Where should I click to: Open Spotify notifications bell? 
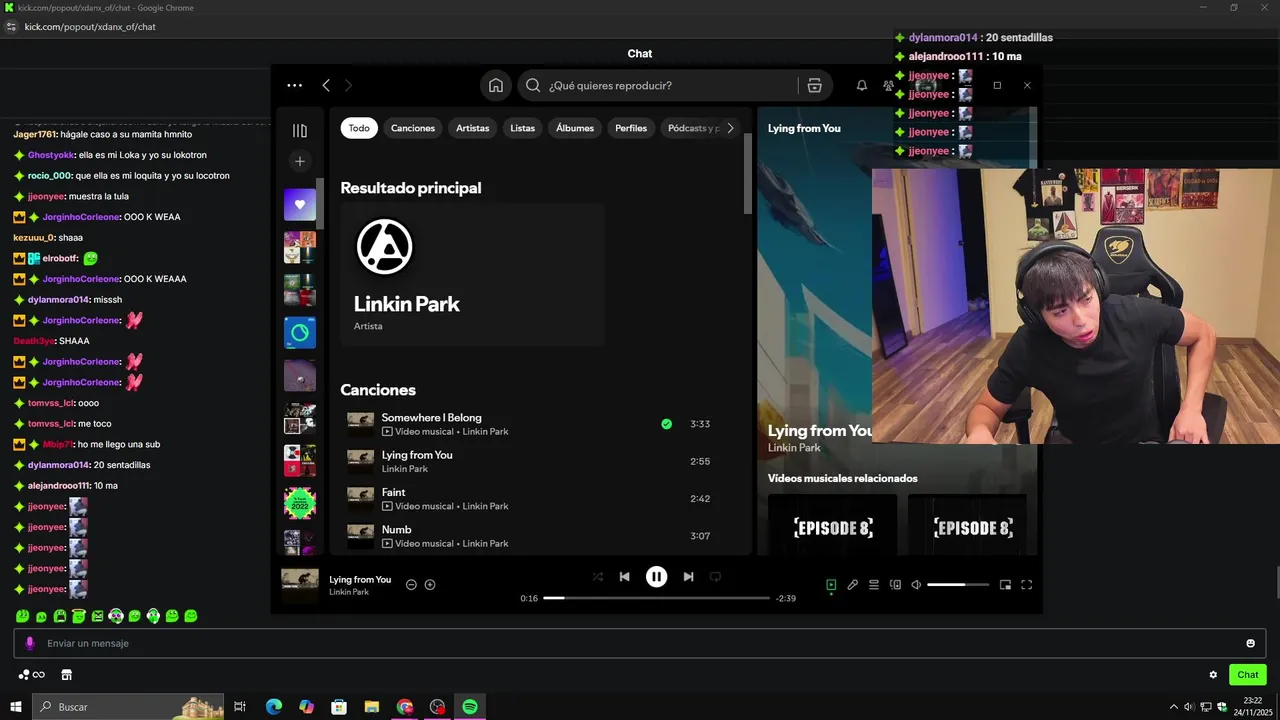[861, 85]
